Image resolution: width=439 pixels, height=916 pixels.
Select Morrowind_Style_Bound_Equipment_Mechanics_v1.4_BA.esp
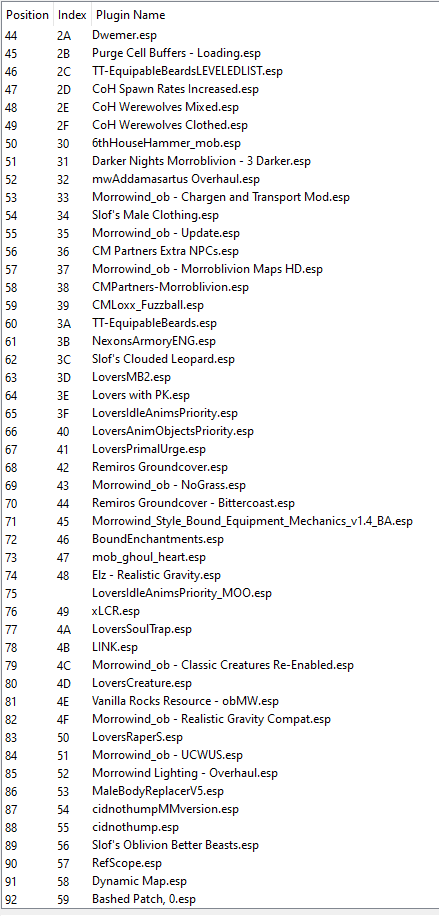[x=252, y=521]
